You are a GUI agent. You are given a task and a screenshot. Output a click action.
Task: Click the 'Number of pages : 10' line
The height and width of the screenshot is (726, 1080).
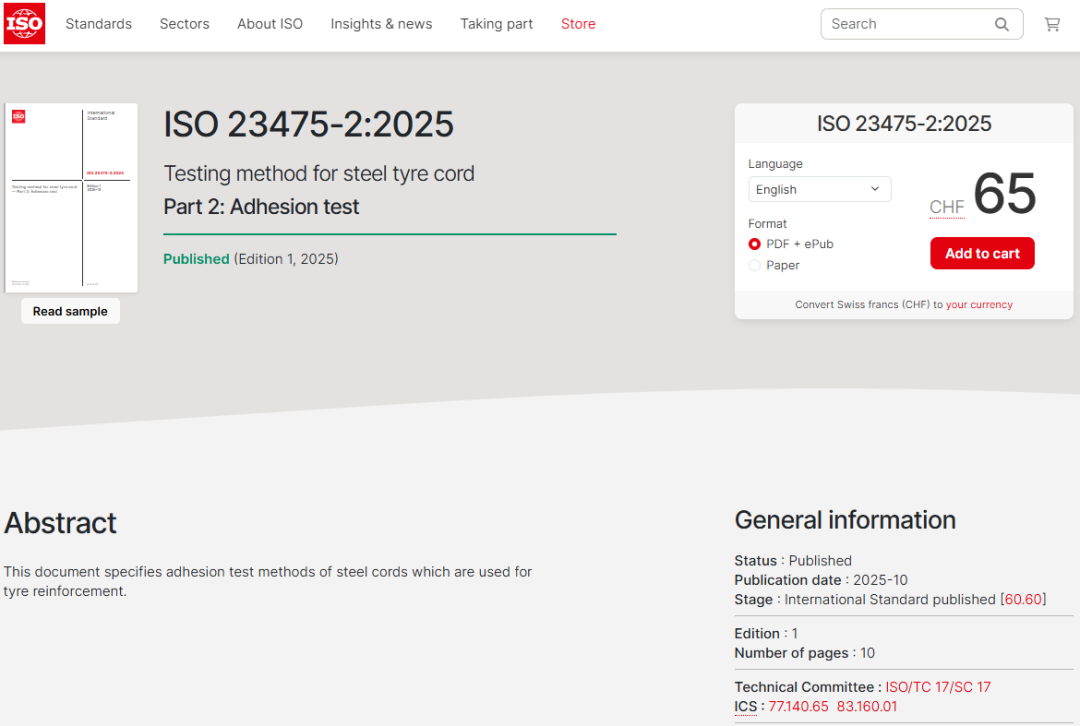coord(804,653)
